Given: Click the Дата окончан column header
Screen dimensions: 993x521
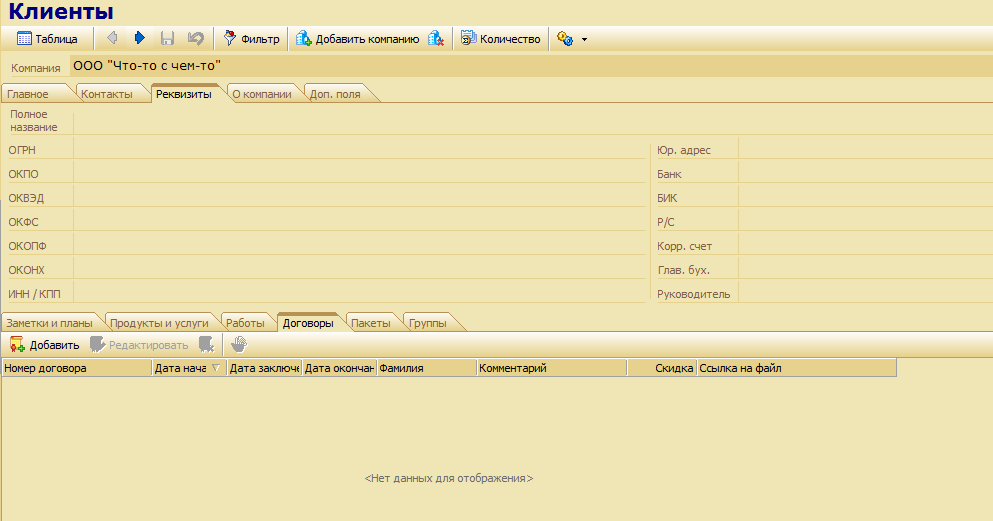Looking at the screenshot, I should click(339, 368).
